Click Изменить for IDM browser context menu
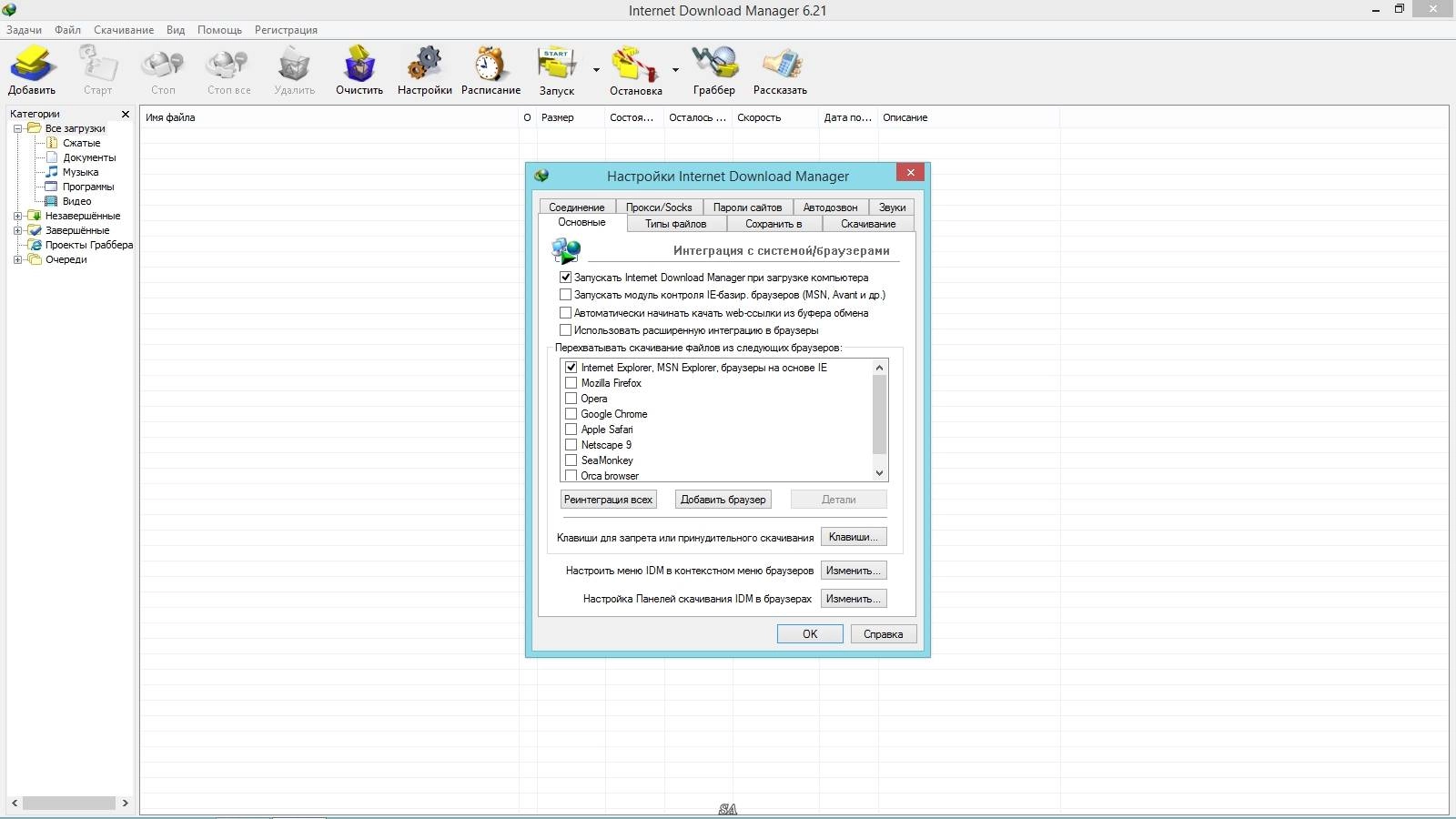Viewport: 1456px width, 819px height. point(854,571)
